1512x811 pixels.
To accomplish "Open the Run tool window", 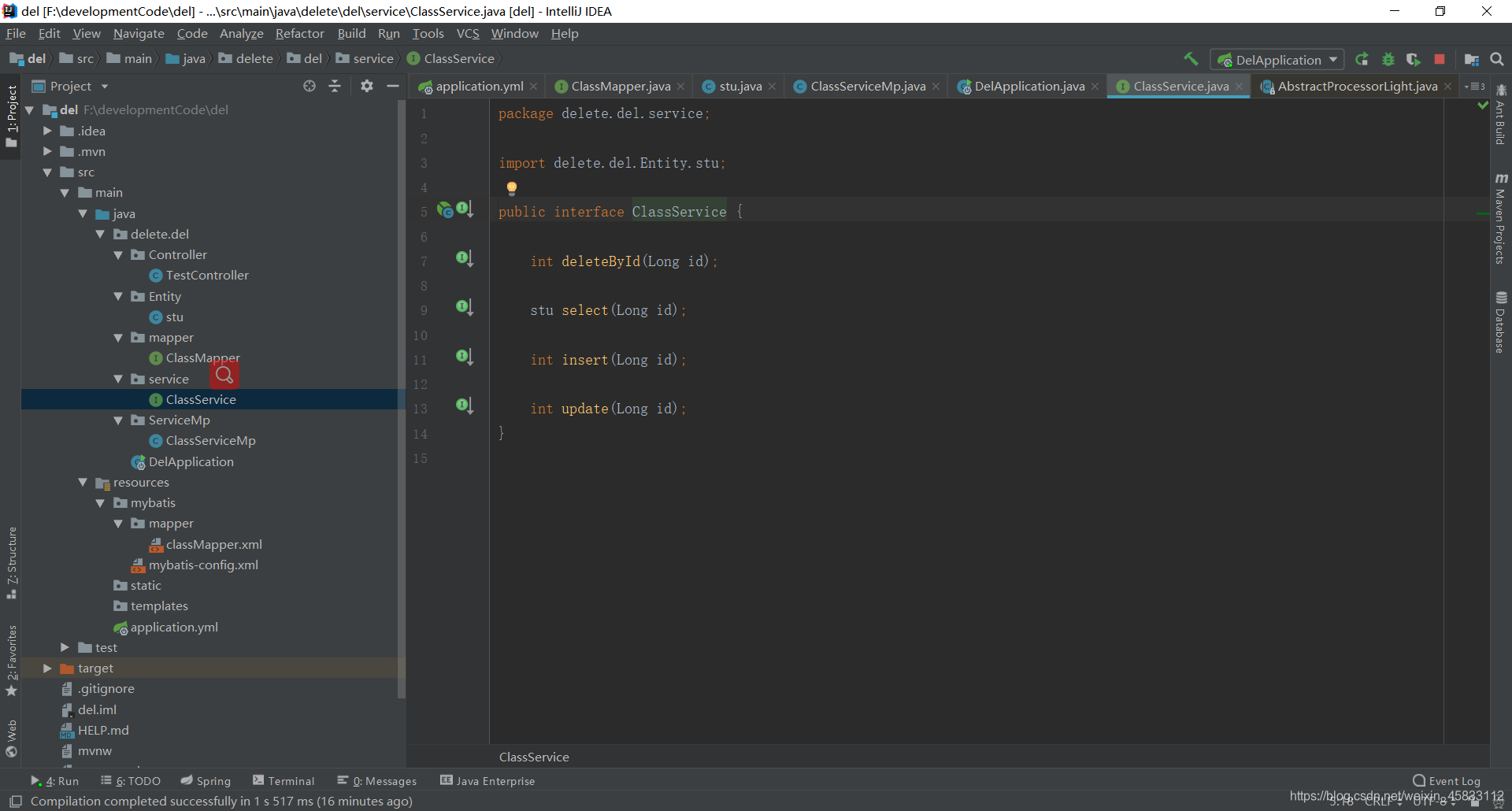I will pyautogui.click(x=54, y=781).
